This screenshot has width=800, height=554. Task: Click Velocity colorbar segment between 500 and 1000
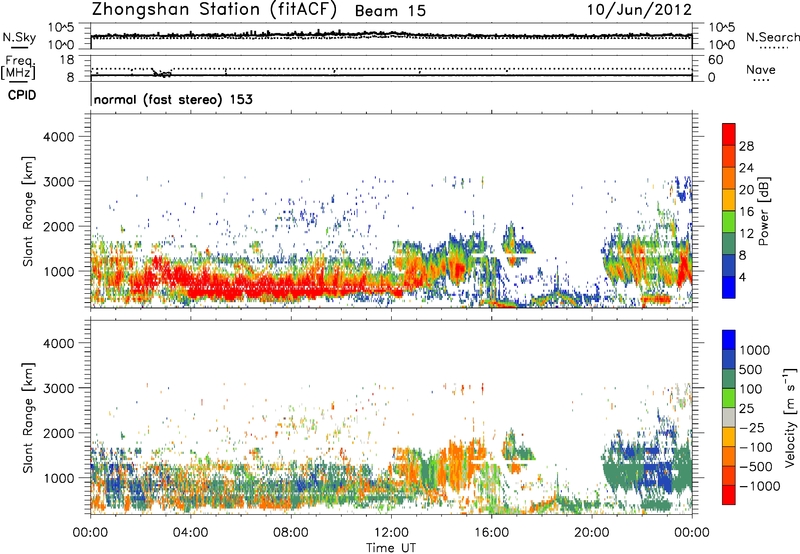(x=729, y=359)
